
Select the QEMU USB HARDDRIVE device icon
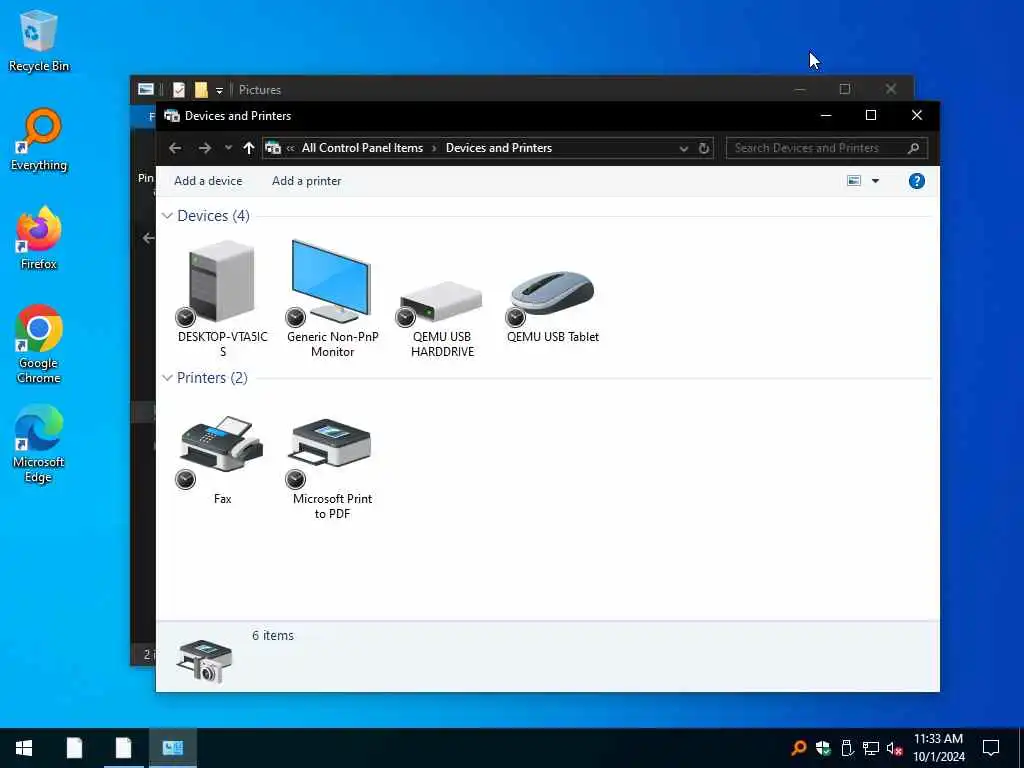point(441,300)
